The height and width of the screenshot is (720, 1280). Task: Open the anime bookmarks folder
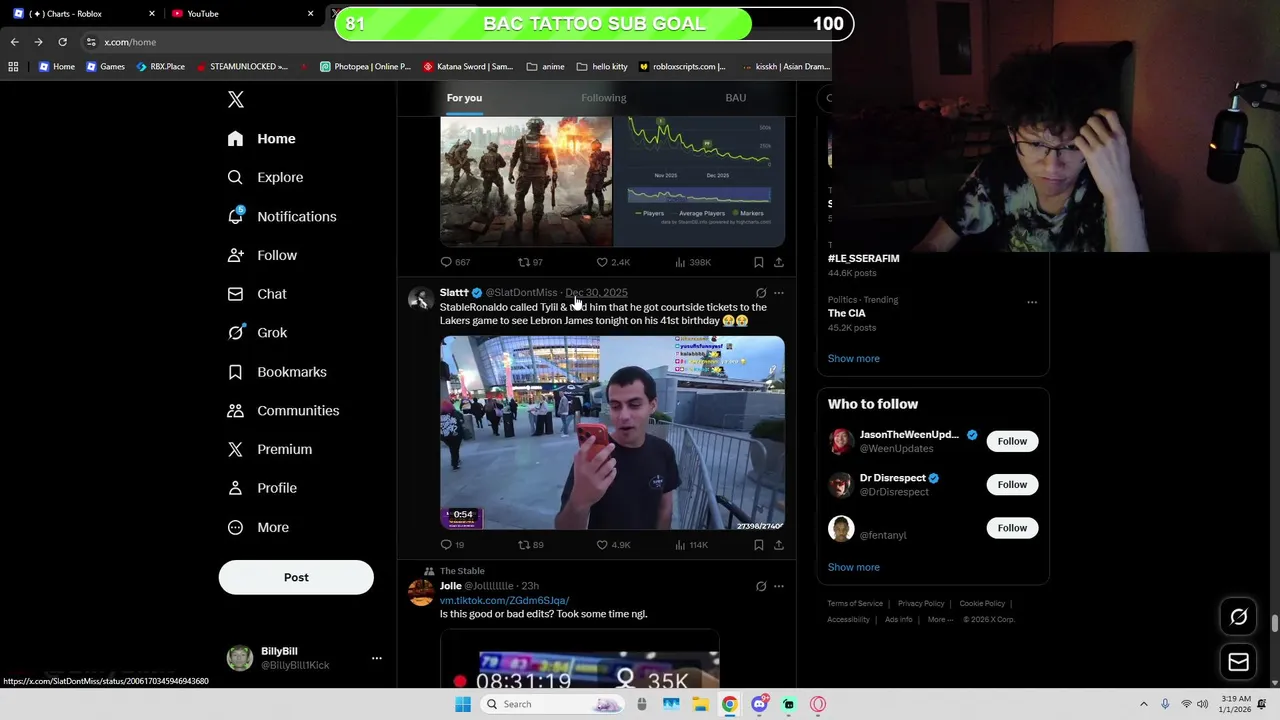[x=545, y=66]
